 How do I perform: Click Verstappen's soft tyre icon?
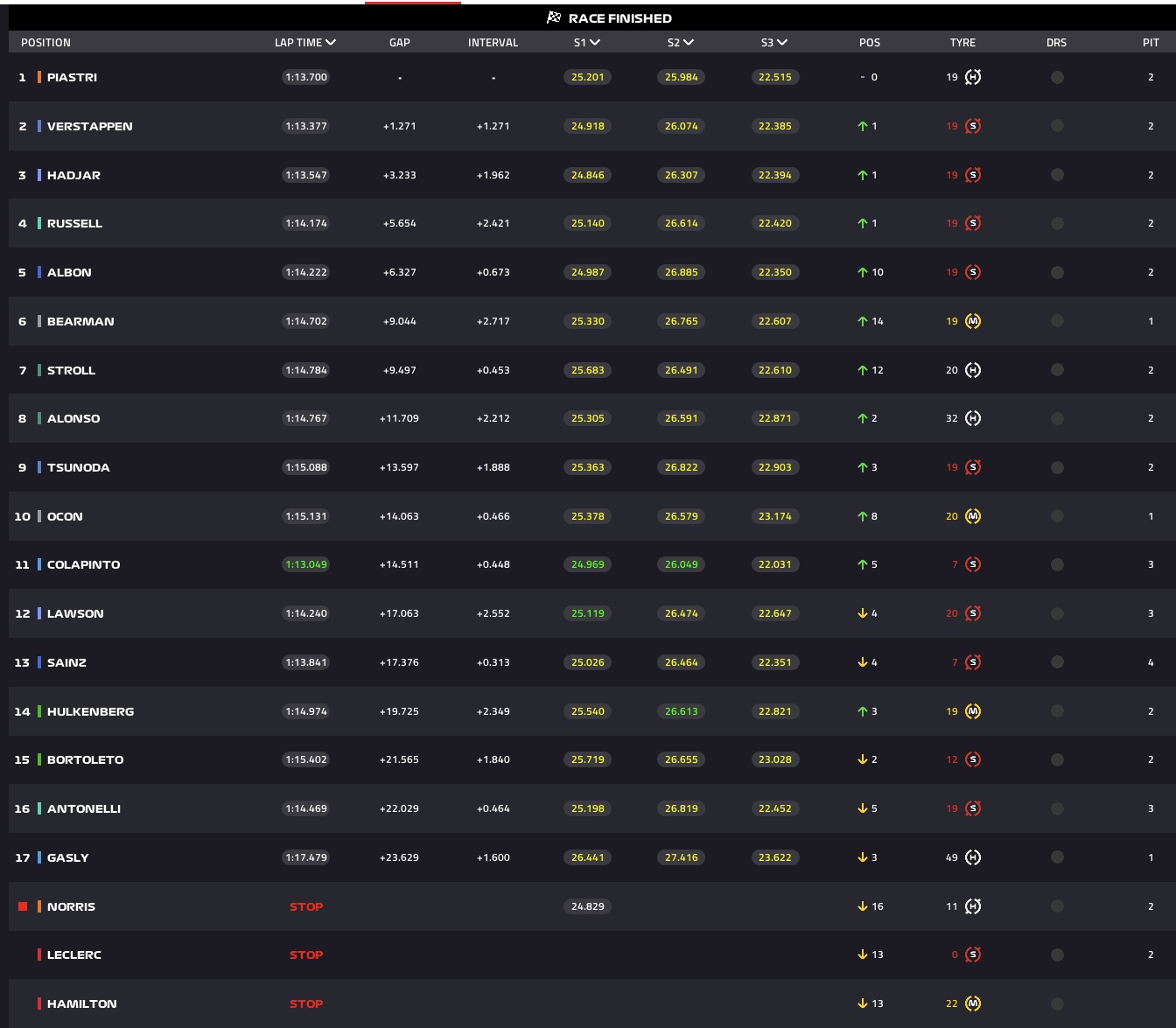pyautogui.click(x=972, y=126)
